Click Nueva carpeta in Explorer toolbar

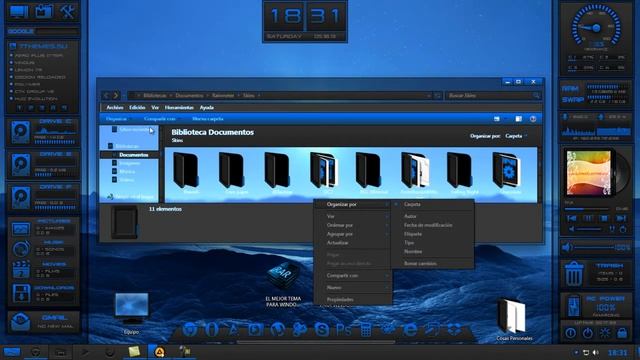click(x=207, y=119)
